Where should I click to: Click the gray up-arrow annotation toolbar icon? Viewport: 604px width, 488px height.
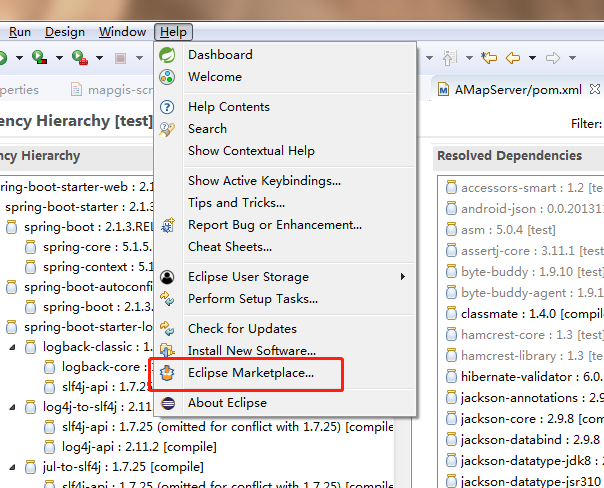[450, 58]
